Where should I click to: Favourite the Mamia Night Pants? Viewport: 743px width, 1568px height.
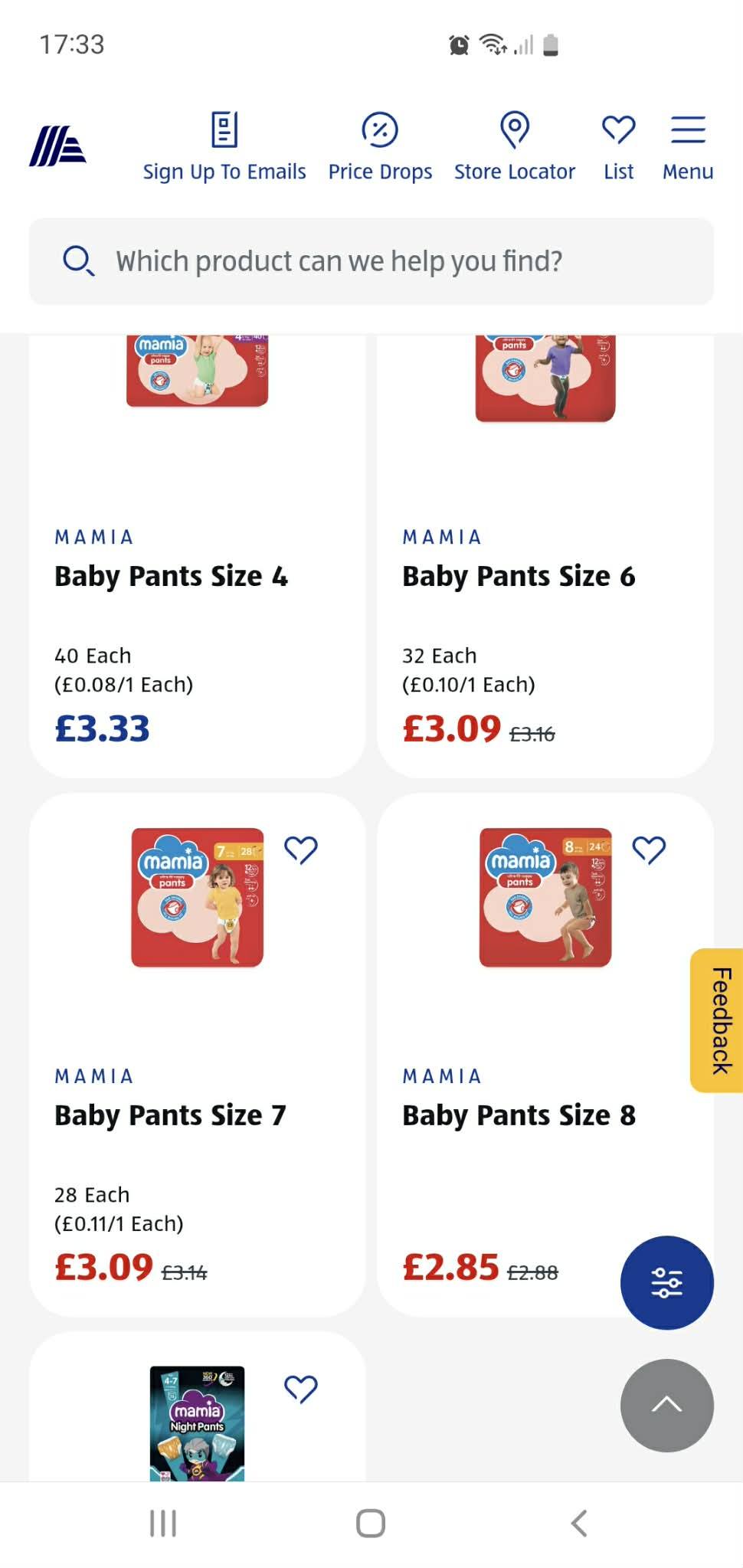[x=301, y=1389]
